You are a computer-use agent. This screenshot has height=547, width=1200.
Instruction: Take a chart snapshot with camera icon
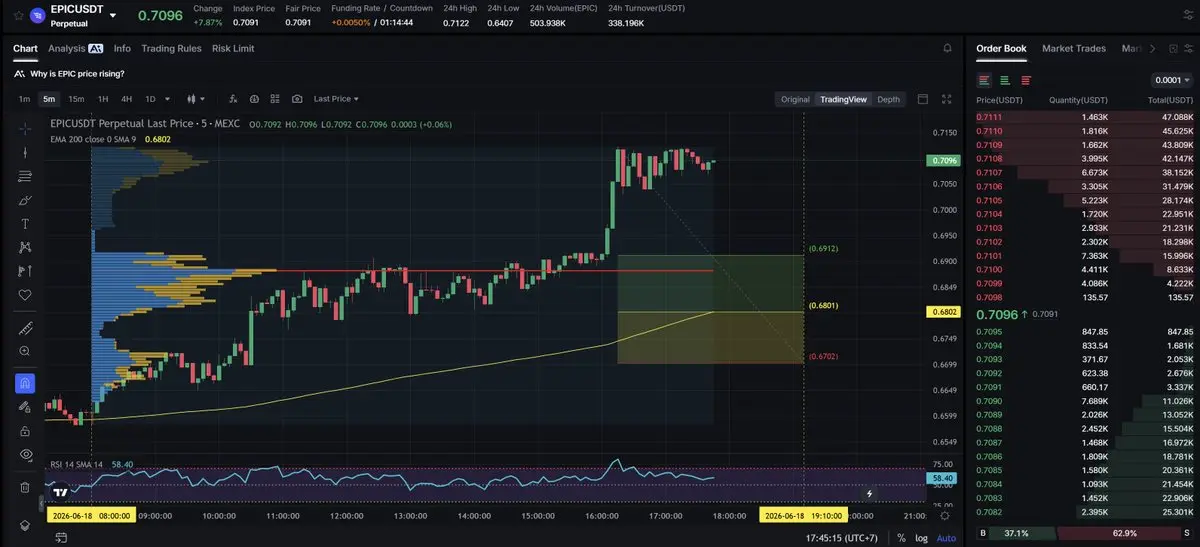297,99
